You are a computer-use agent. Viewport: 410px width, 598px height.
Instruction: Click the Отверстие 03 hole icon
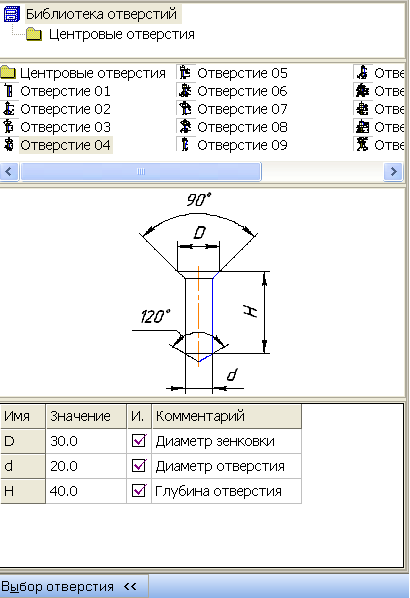coord(9,127)
